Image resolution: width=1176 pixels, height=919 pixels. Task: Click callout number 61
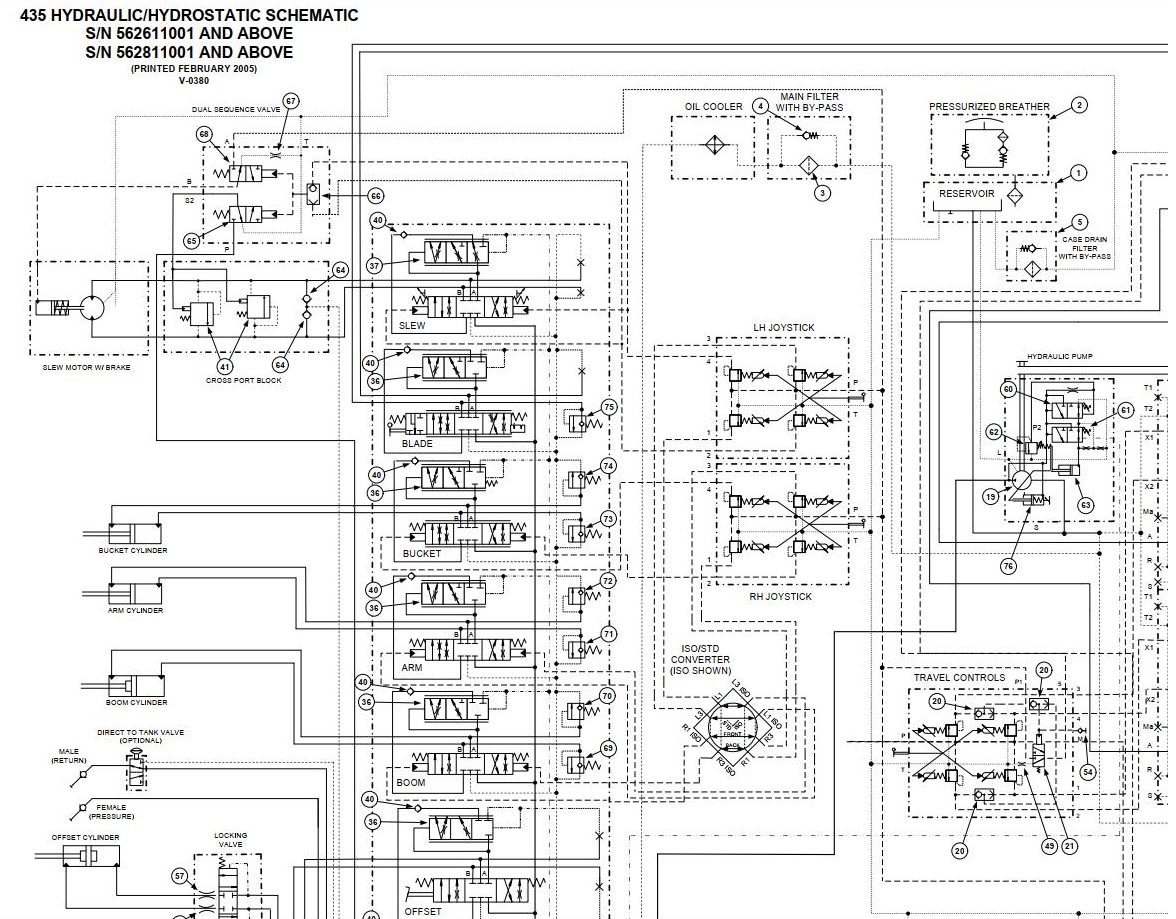[x=1126, y=410]
